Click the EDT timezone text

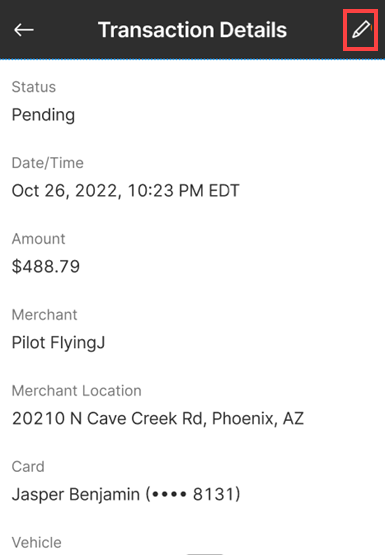click(224, 191)
